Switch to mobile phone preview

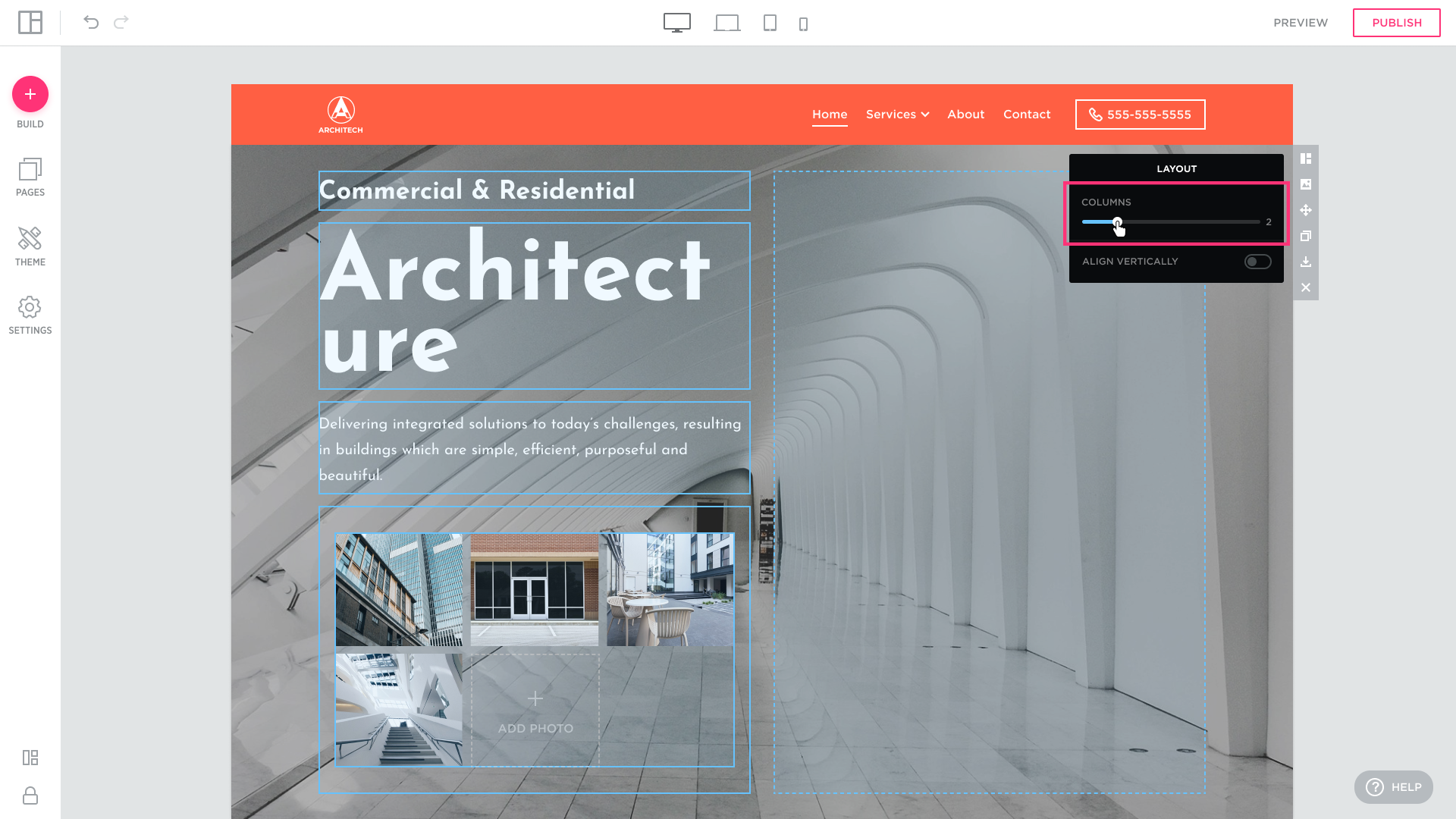803,24
